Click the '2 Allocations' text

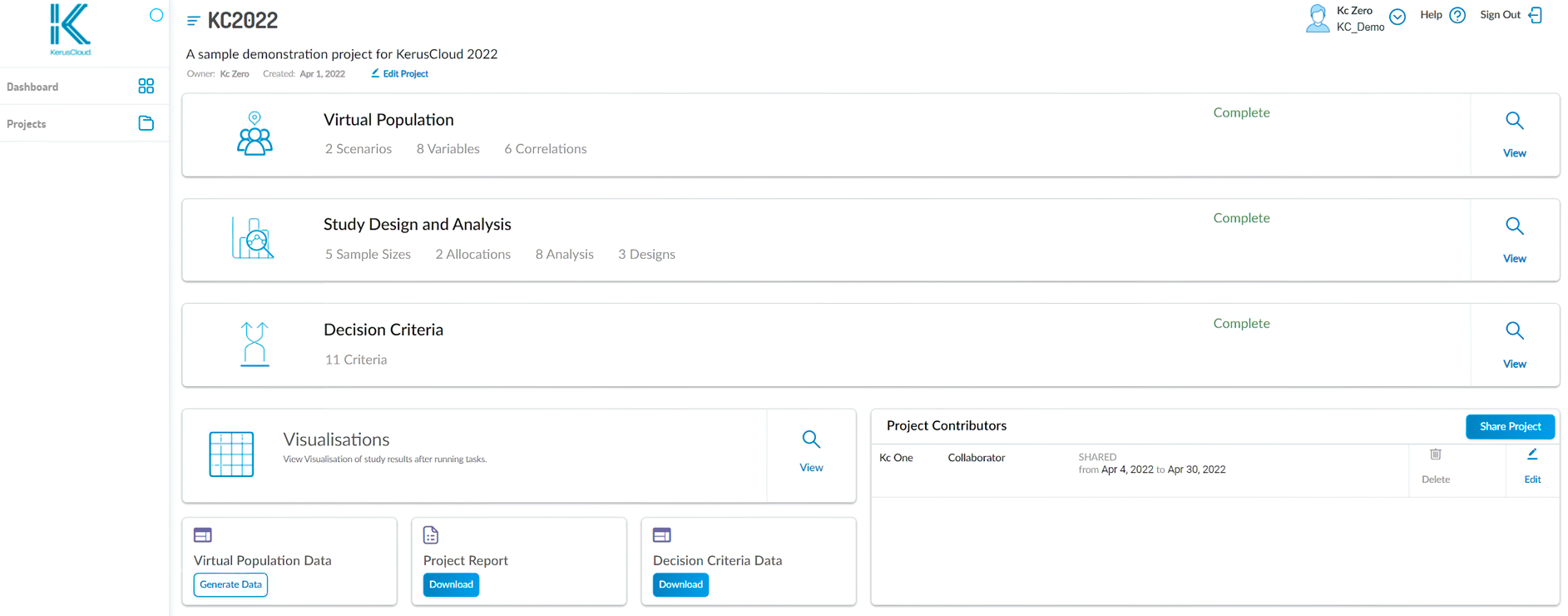coord(473,255)
